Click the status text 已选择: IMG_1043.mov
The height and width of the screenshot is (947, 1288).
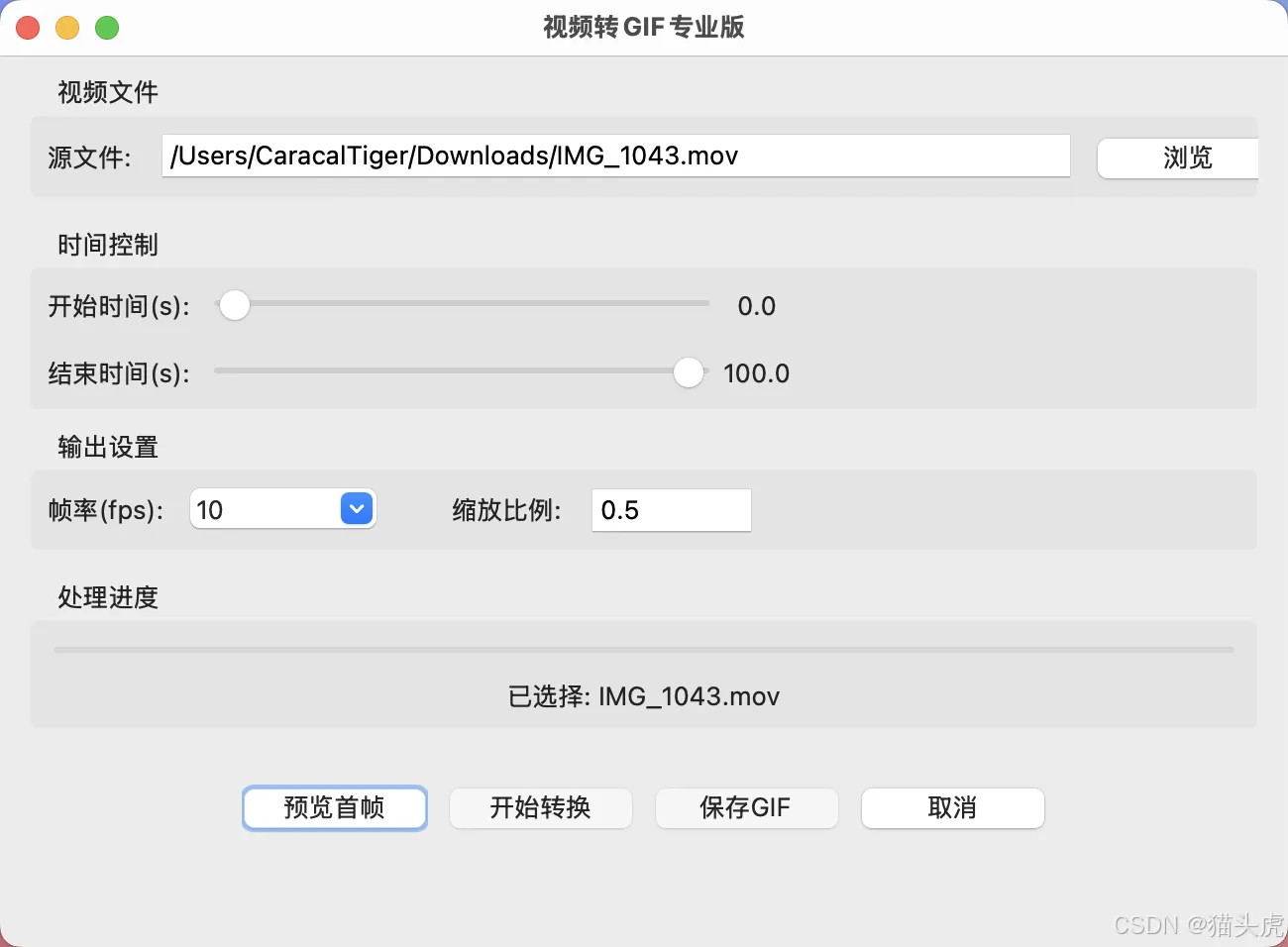pos(644,696)
